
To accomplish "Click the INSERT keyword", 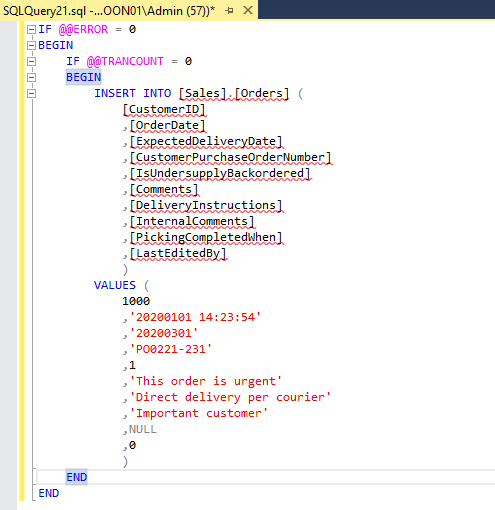I will click(x=115, y=93).
